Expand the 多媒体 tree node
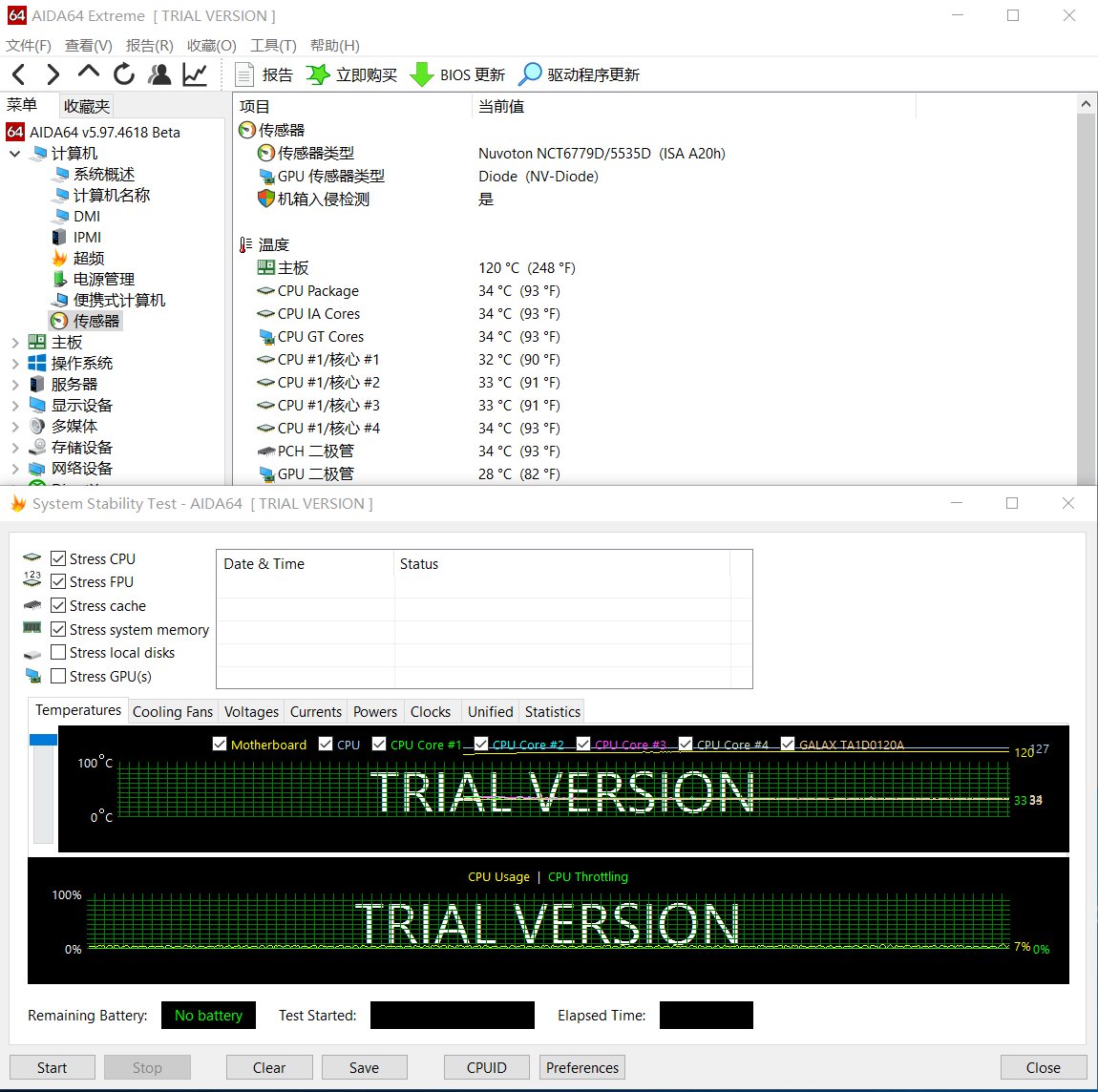Screen dimensions: 1098x1092 [14, 427]
